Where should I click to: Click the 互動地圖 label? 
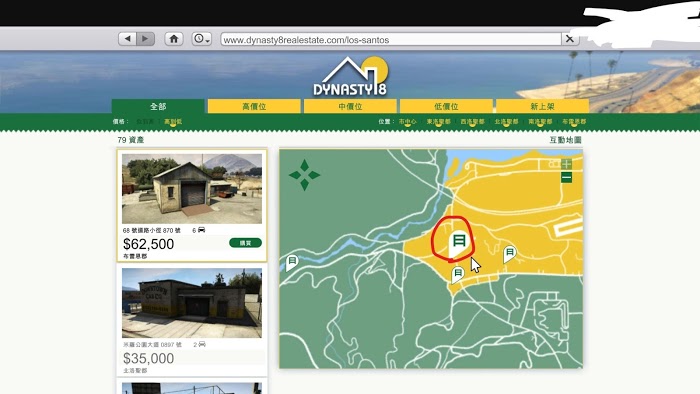[565, 140]
